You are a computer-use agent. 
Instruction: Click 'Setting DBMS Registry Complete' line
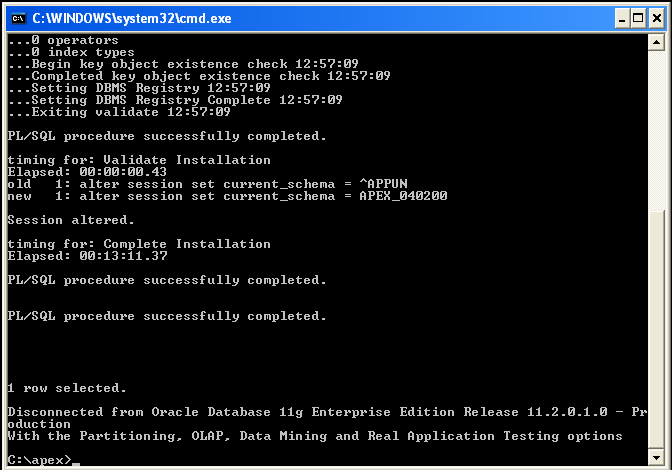175,100
